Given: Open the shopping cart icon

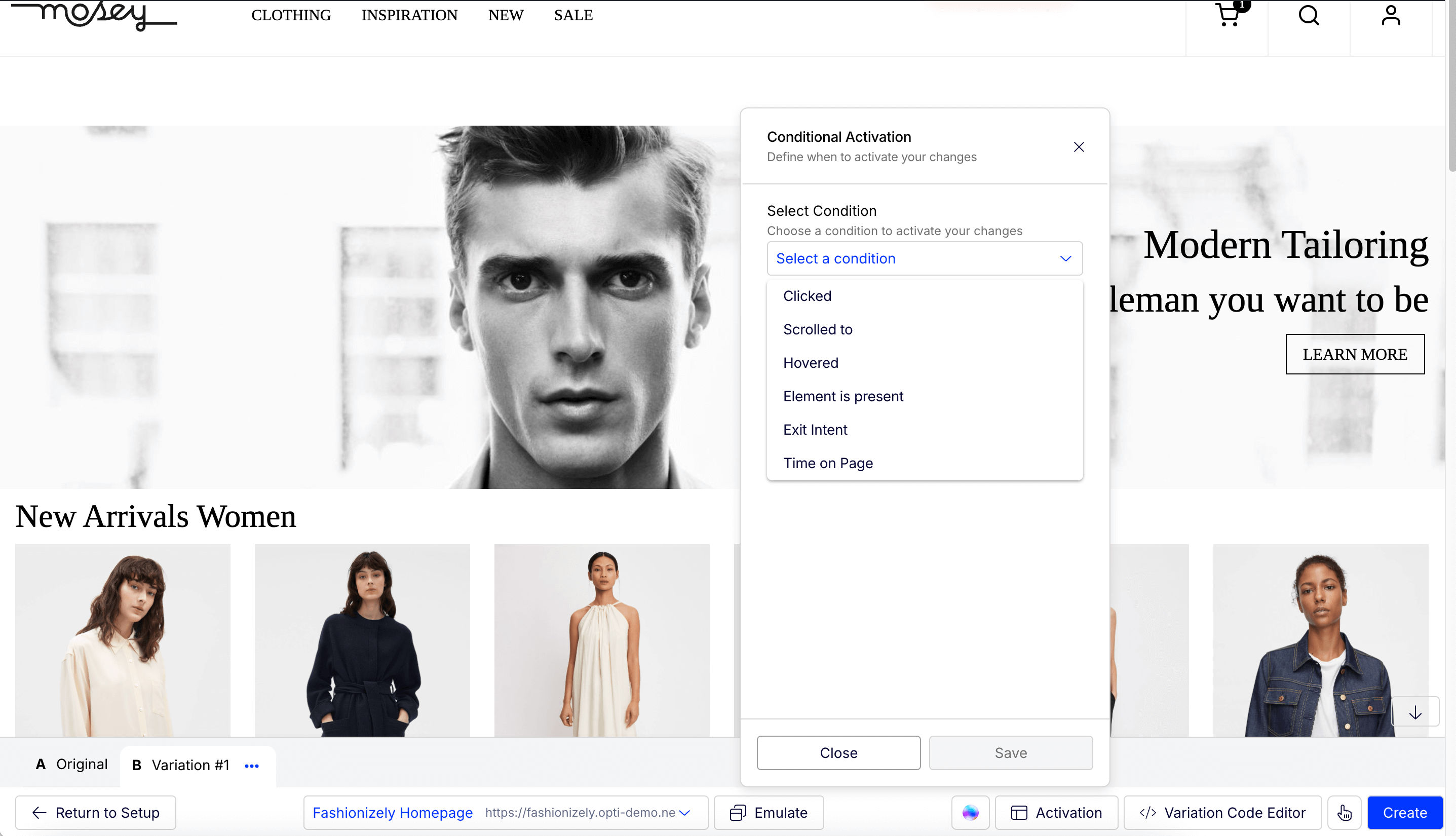Looking at the screenshot, I should click(x=1228, y=15).
